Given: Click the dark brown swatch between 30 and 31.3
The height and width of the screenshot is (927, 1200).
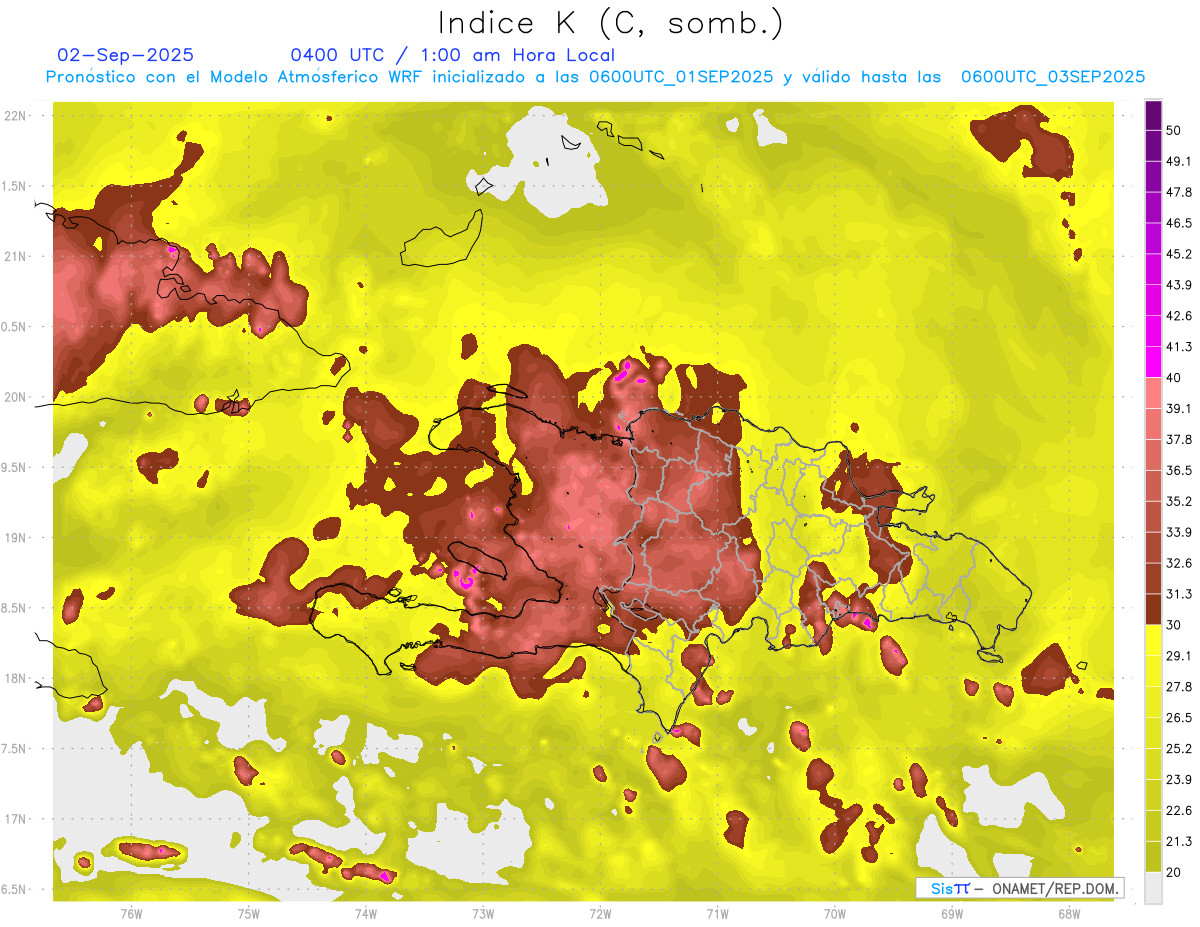Looking at the screenshot, I should tap(1153, 610).
